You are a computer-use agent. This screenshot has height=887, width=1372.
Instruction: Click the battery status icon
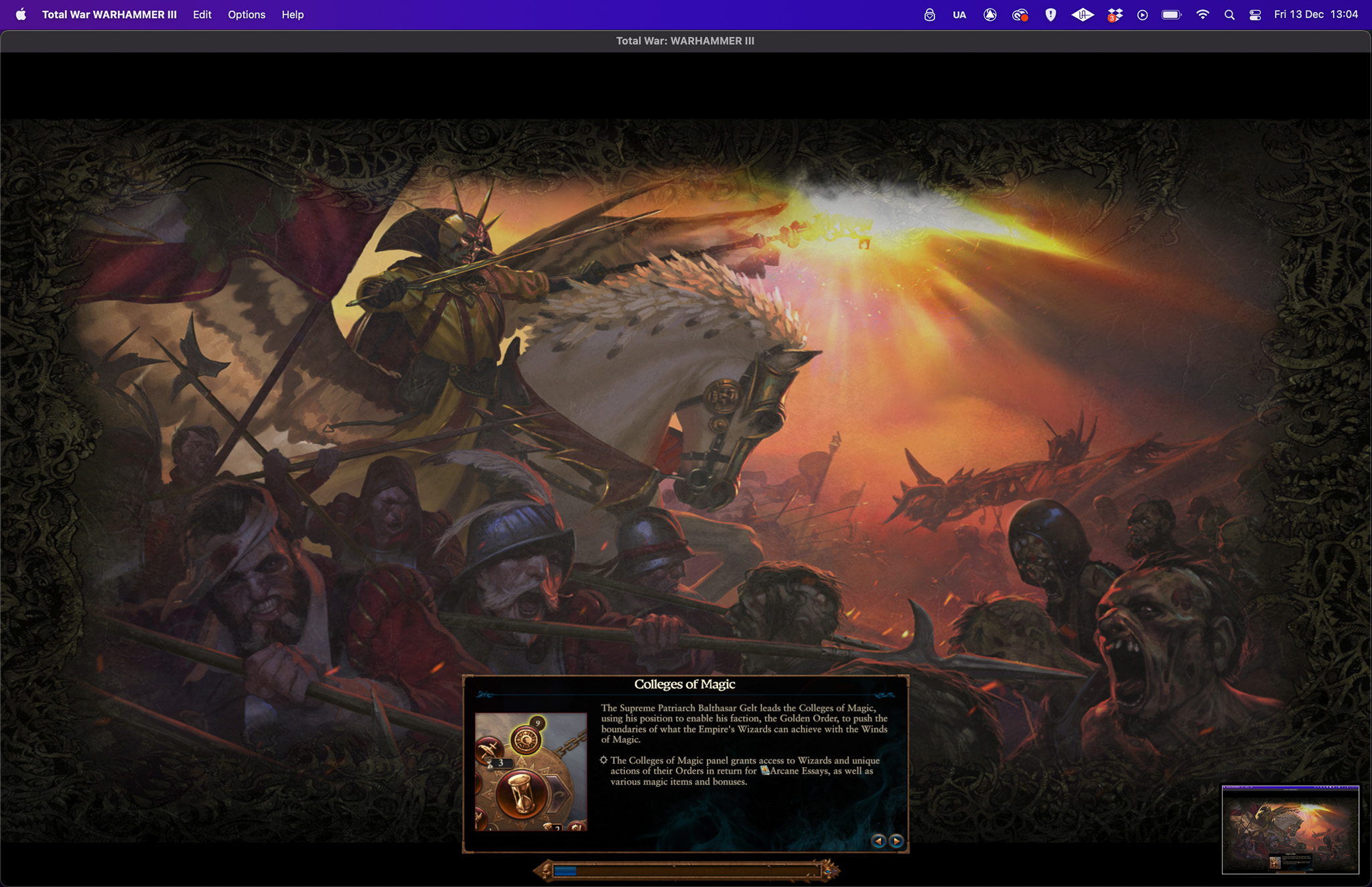click(x=1171, y=15)
